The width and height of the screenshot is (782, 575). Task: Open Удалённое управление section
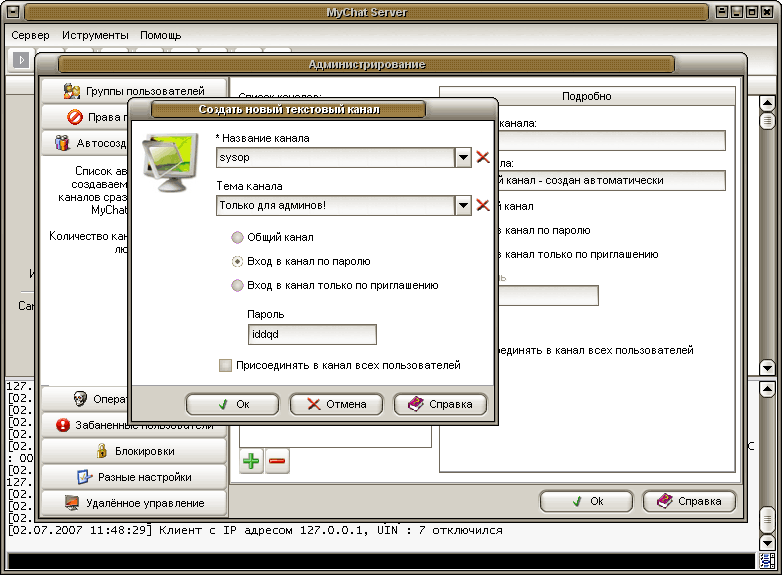click(x=134, y=503)
